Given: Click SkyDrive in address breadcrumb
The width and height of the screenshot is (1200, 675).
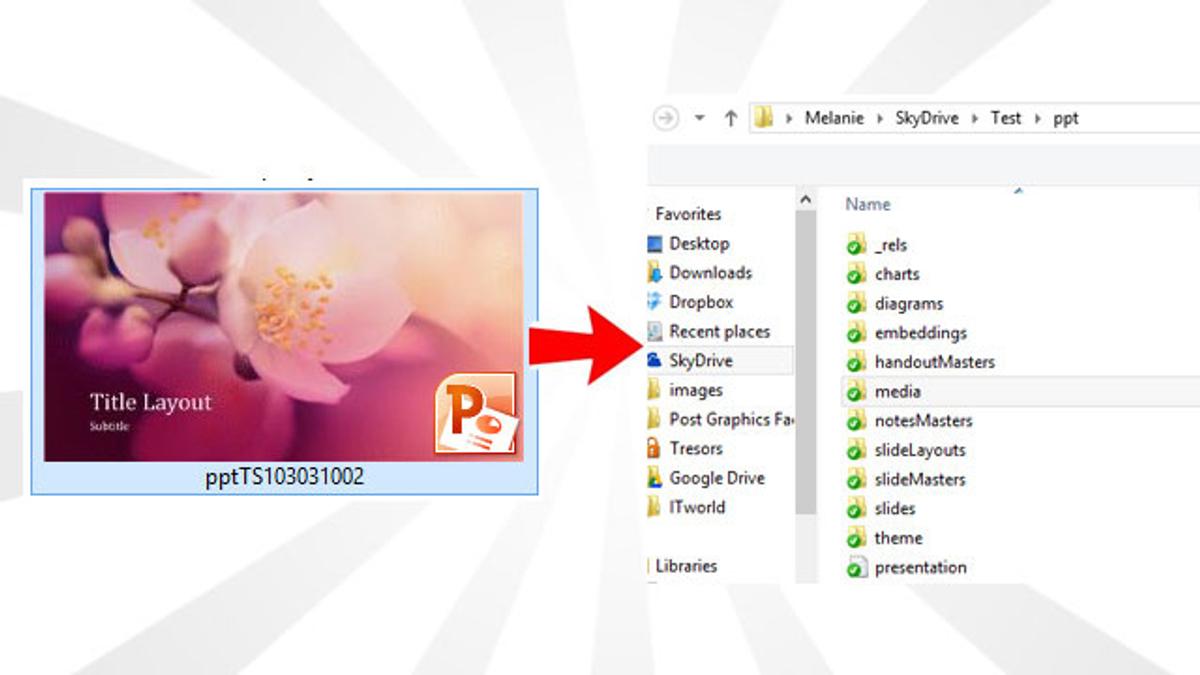Looking at the screenshot, I should pyautogui.click(x=927, y=118).
